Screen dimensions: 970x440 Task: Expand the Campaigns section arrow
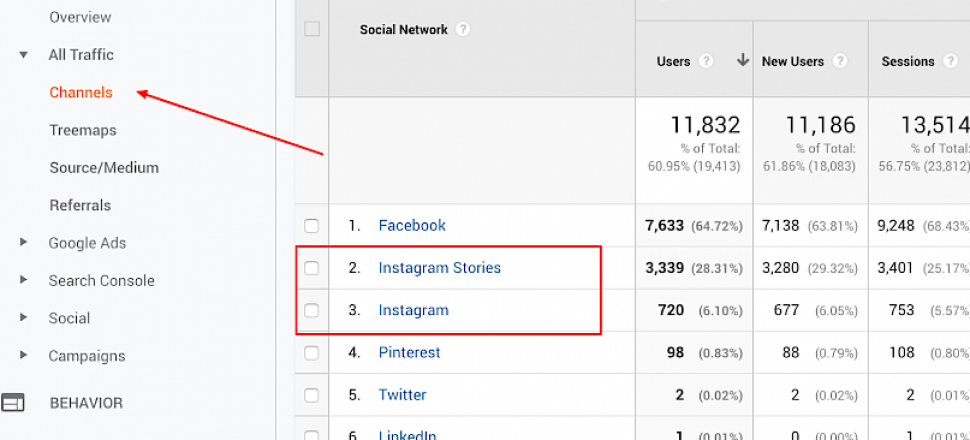pyautogui.click(x=24, y=355)
